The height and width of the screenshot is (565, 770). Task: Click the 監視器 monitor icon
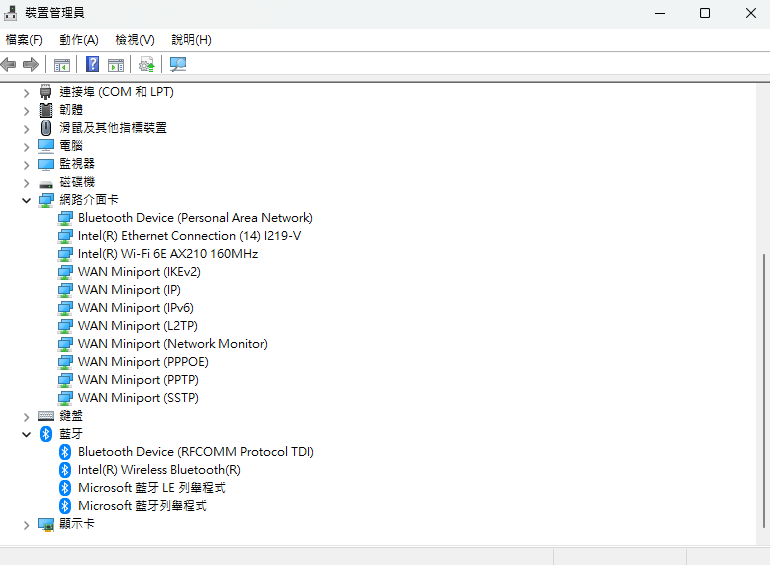pos(46,164)
